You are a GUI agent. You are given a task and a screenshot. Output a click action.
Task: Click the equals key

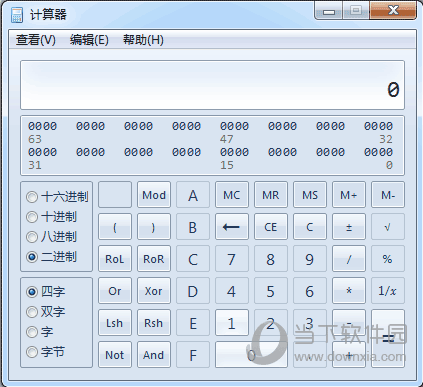388,339
